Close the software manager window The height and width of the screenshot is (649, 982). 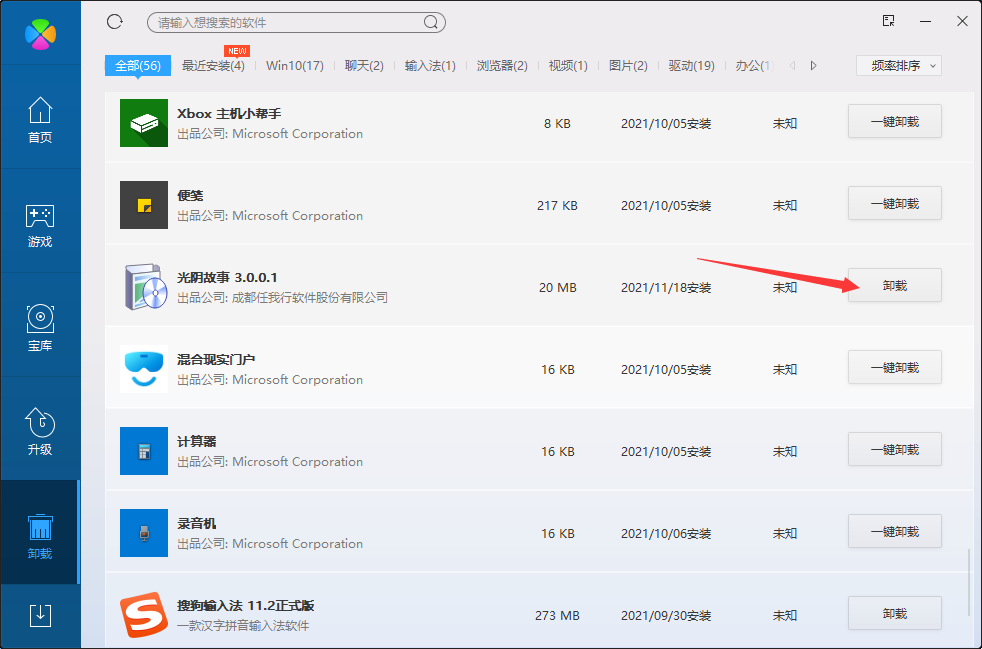coord(963,21)
